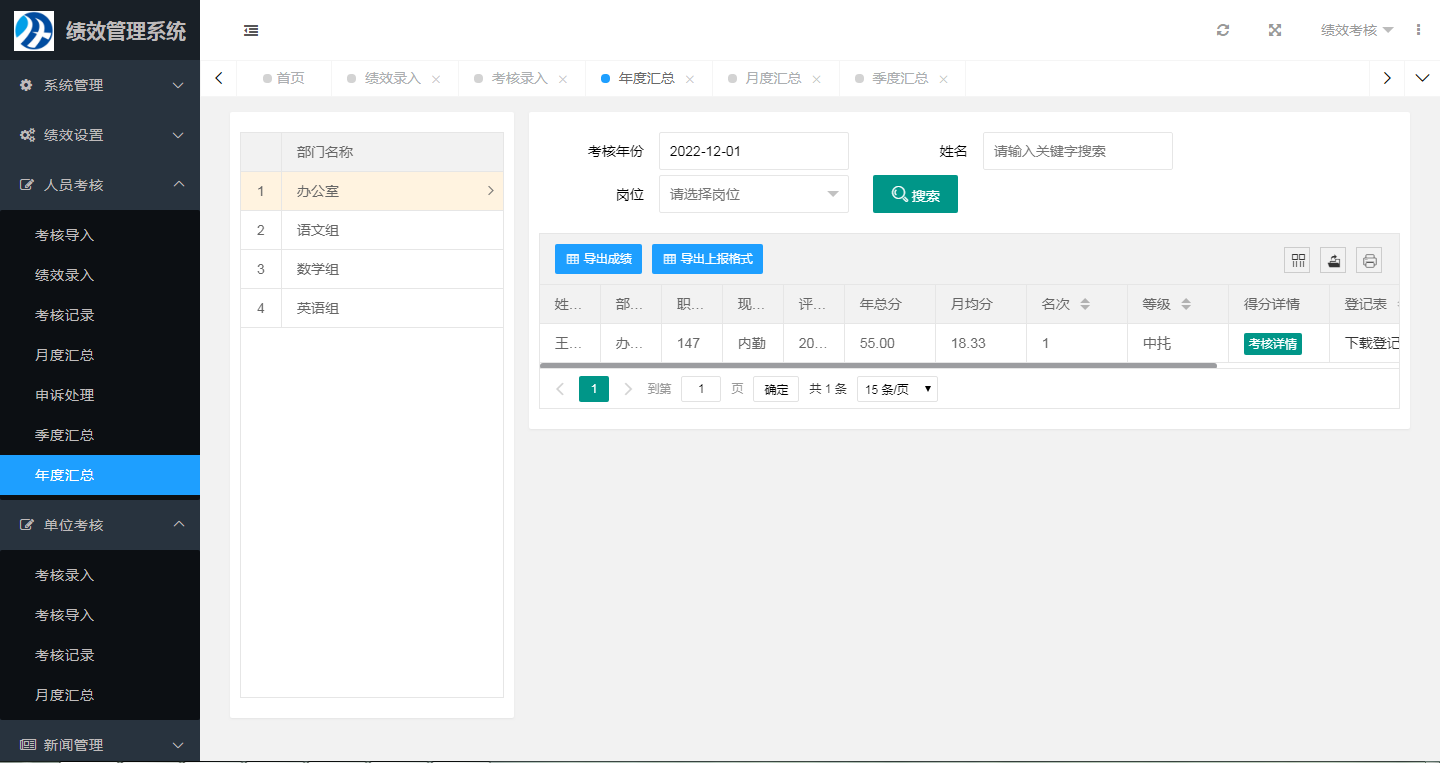Collapse the sidebar with the menu fold icon

click(251, 31)
